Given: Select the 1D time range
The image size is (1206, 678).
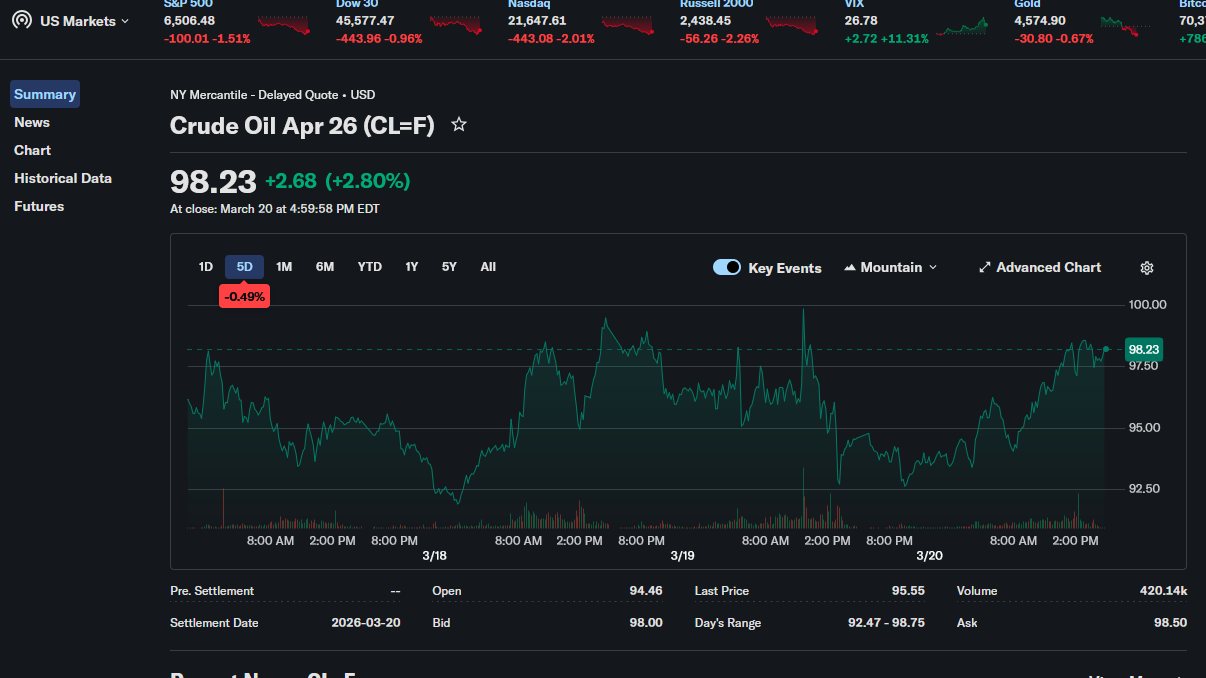Looking at the screenshot, I should [206, 267].
